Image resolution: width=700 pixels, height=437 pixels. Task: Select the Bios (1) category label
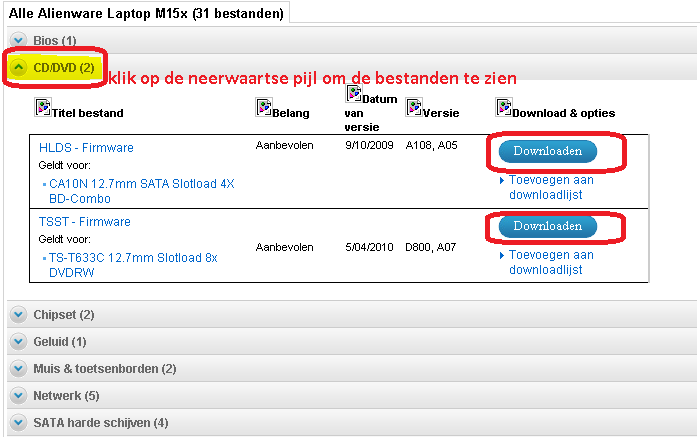(54, 41)
